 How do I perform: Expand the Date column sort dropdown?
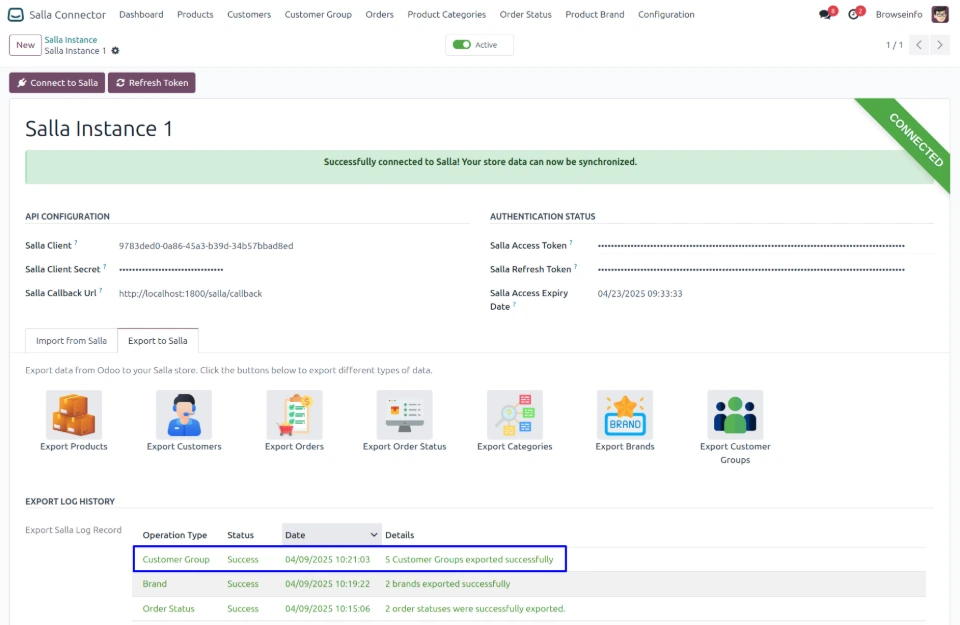(374, 535)
